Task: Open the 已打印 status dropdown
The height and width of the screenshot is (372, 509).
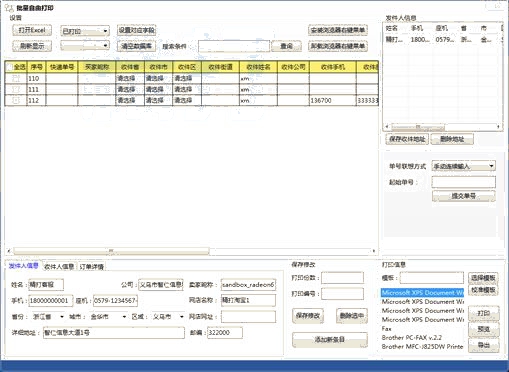Action: pyautogui.click(x=85, y=31)
